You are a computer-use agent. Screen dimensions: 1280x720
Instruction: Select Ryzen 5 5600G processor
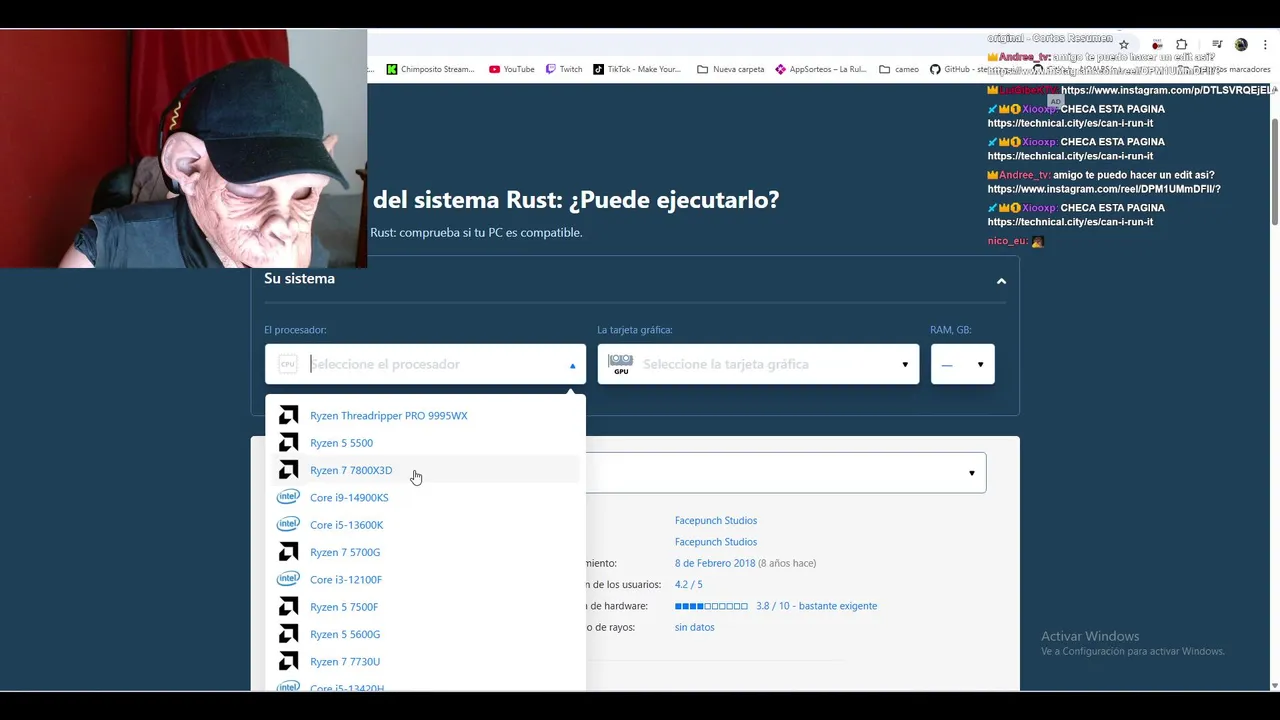click(424, 634)
